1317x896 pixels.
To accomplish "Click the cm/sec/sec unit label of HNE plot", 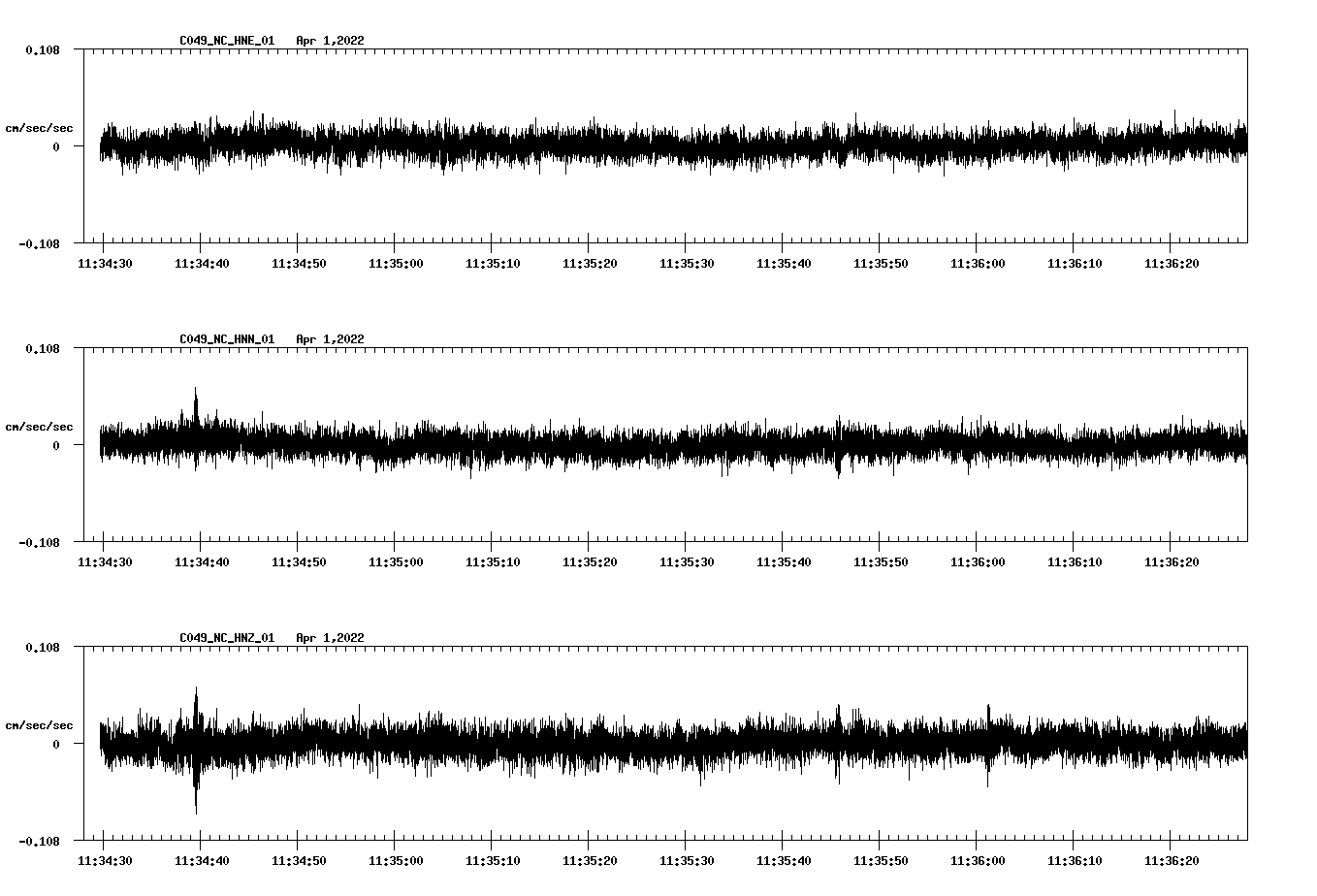I will (39, 128).
